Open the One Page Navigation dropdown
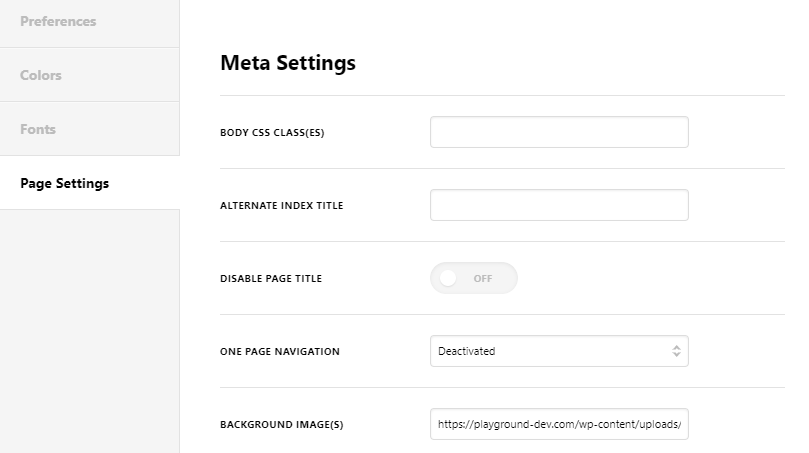Screen dimensions: 809x453 pos(559,351)
